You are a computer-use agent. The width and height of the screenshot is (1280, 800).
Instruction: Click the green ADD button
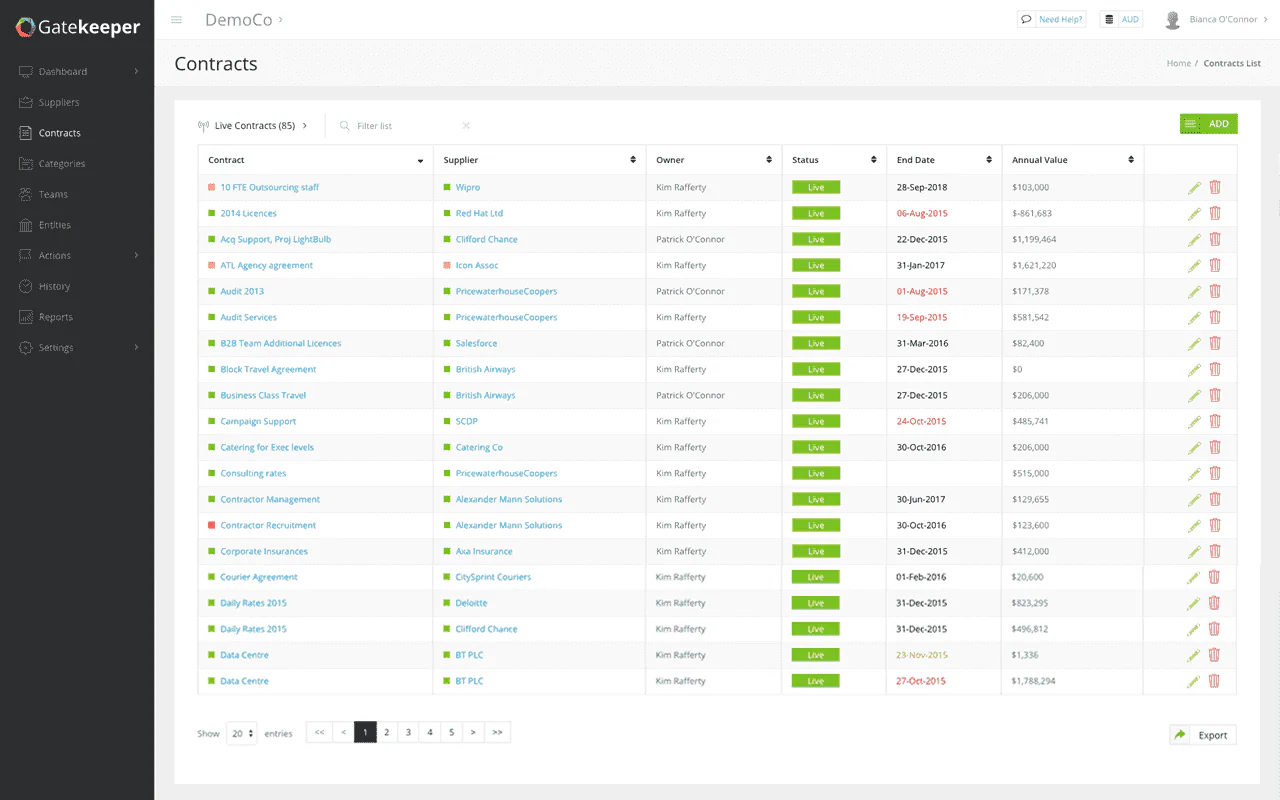pos(1209,124)
